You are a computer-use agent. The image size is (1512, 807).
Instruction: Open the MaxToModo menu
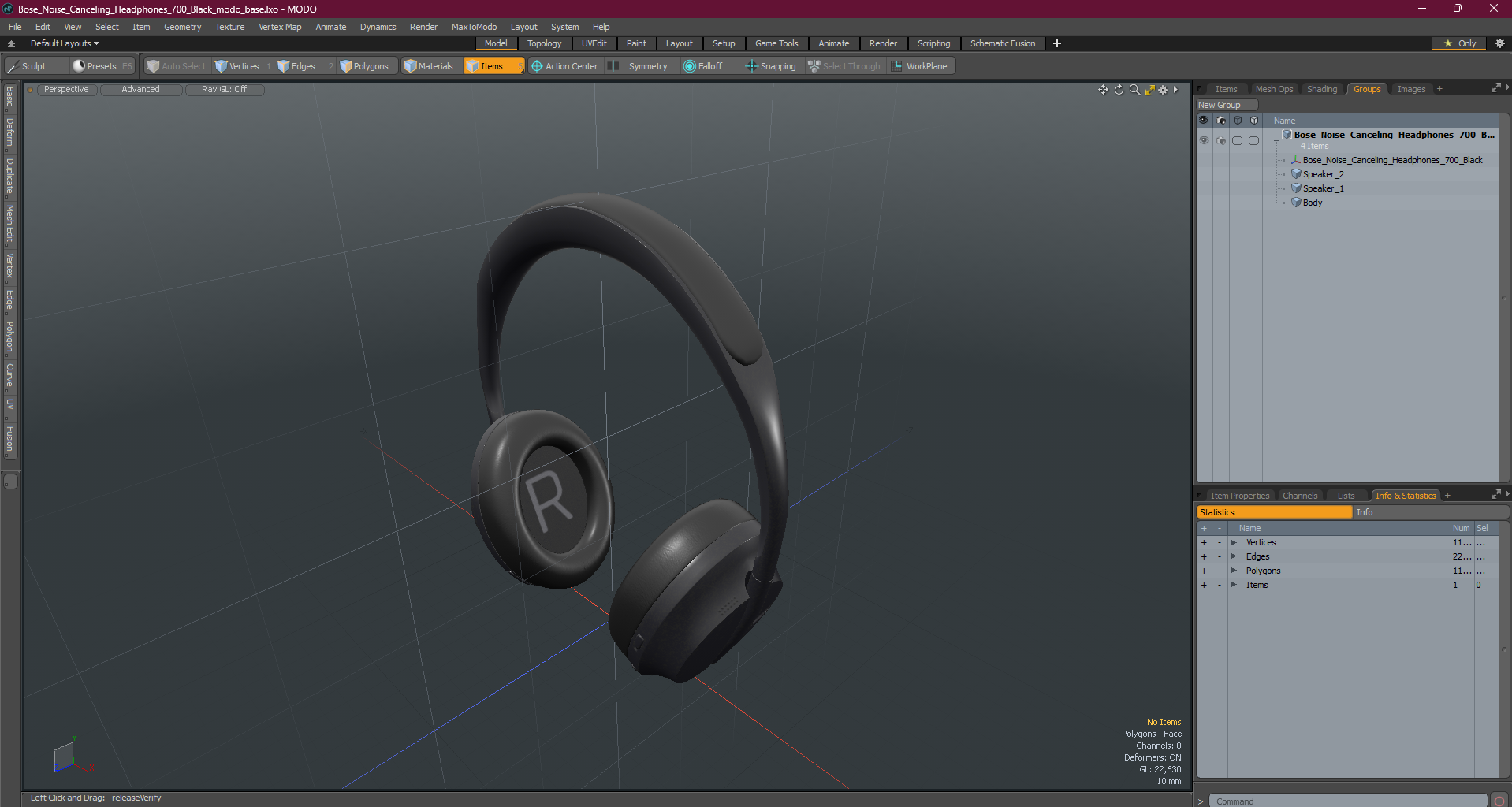coord(474,27)
